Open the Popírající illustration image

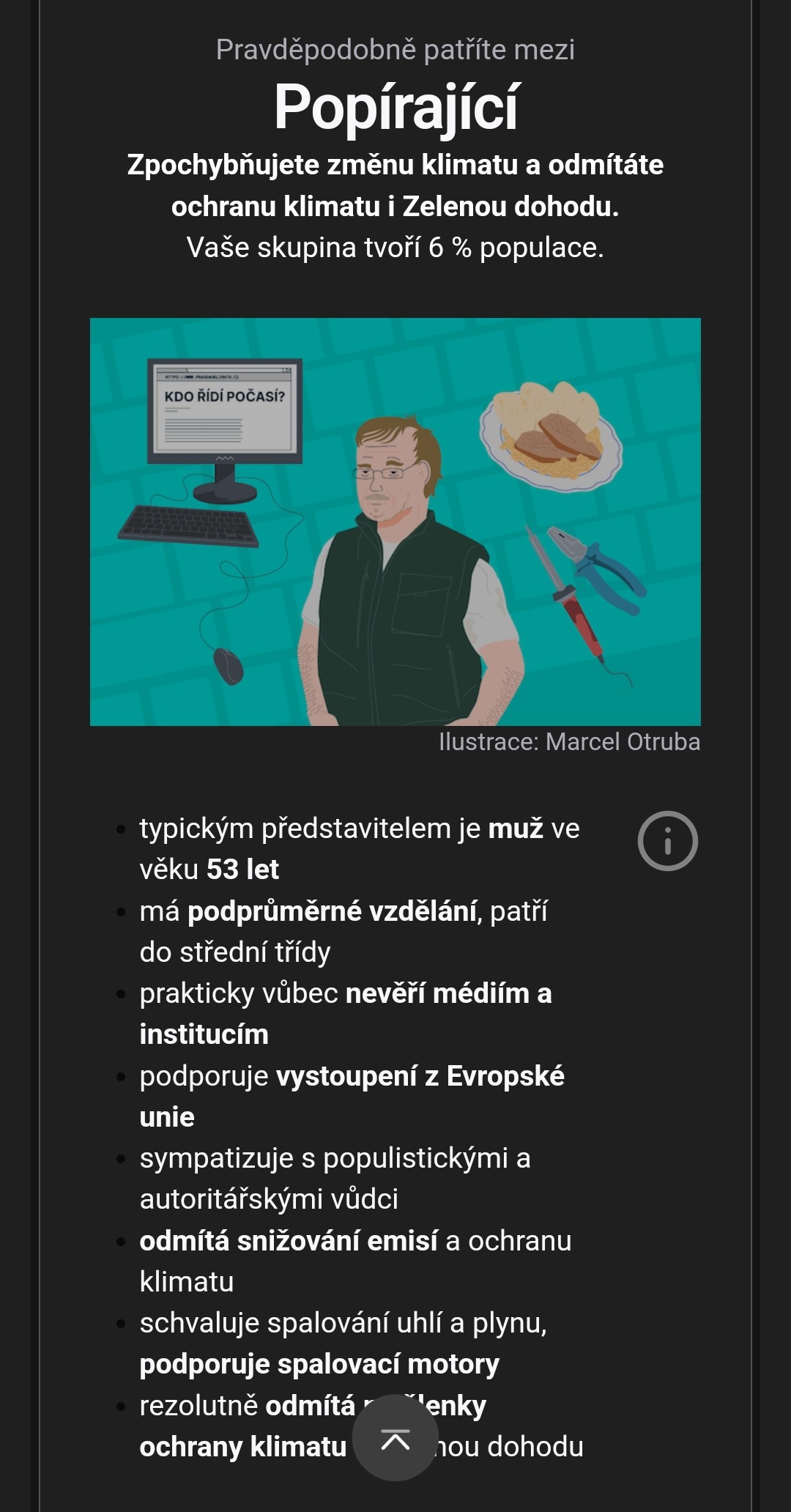395,522
